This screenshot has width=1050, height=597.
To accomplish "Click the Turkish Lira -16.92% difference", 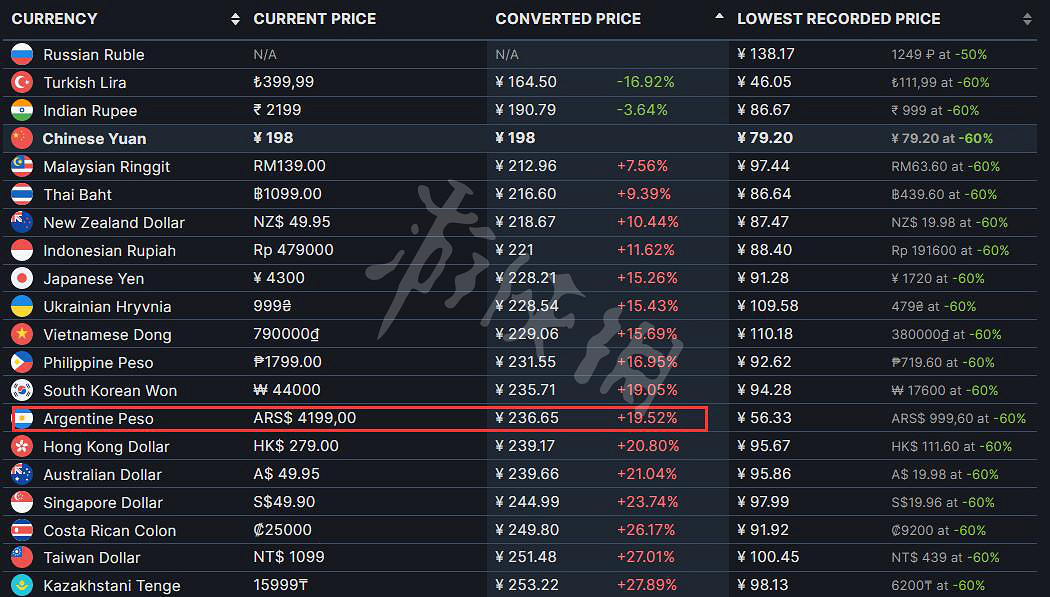I will pyautogui.click(x=646, y=83).
